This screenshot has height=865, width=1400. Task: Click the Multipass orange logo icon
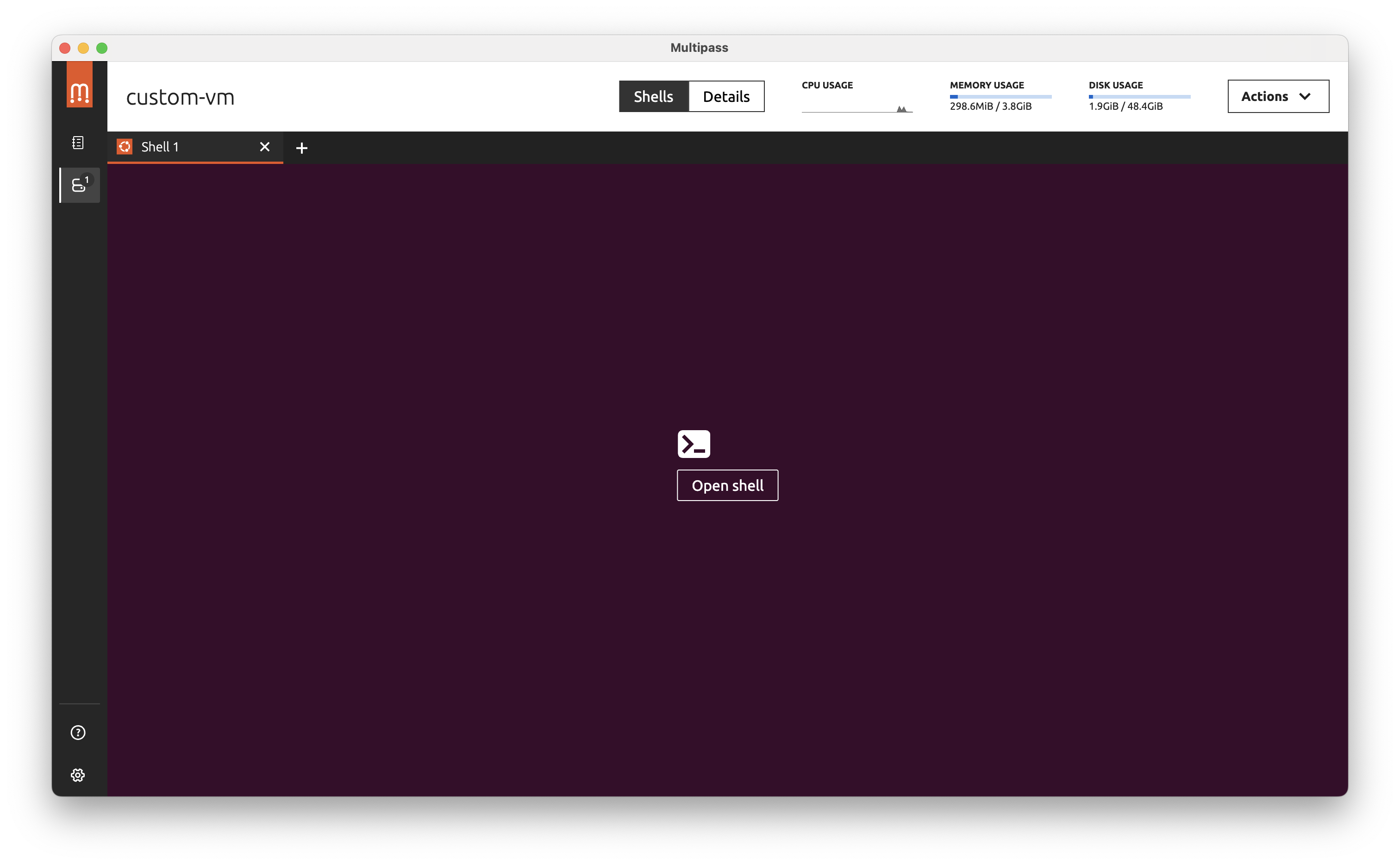pos(80,85)
